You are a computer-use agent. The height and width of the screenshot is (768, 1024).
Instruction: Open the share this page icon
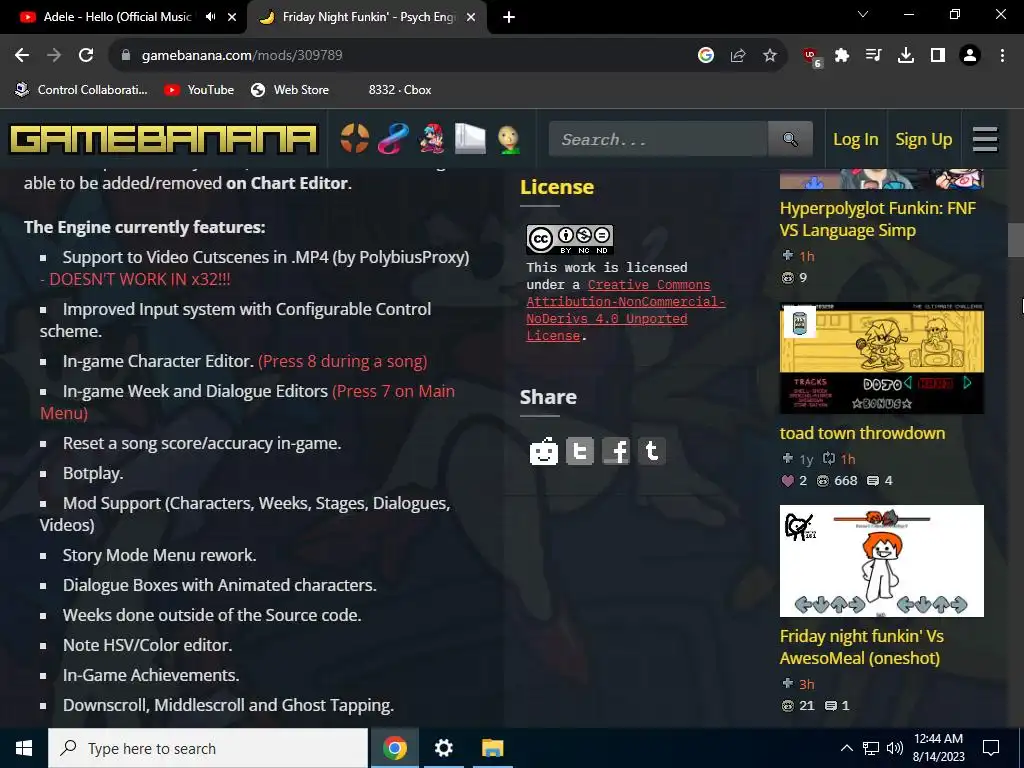tap(738, 56)
